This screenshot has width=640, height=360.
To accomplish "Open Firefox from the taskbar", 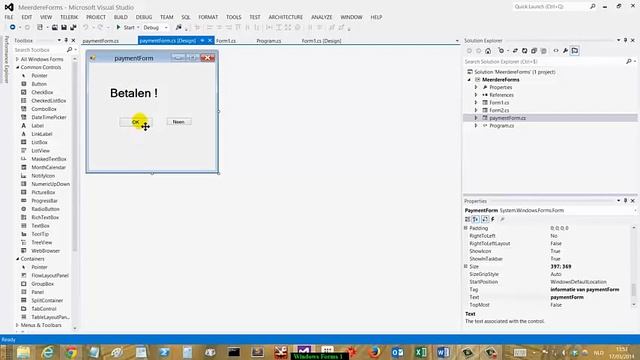I will click(374, 352).
